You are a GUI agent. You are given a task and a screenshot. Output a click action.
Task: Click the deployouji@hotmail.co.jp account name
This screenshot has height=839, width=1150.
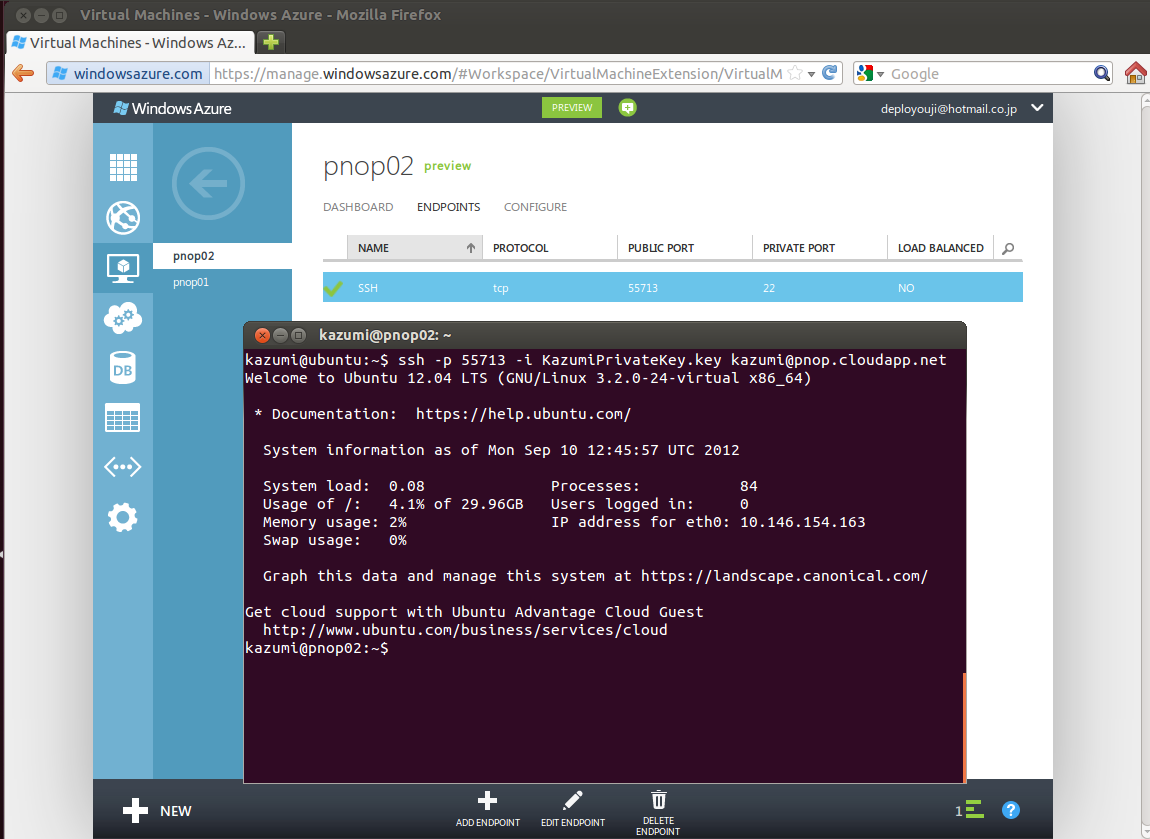click(x=948, y=109)
